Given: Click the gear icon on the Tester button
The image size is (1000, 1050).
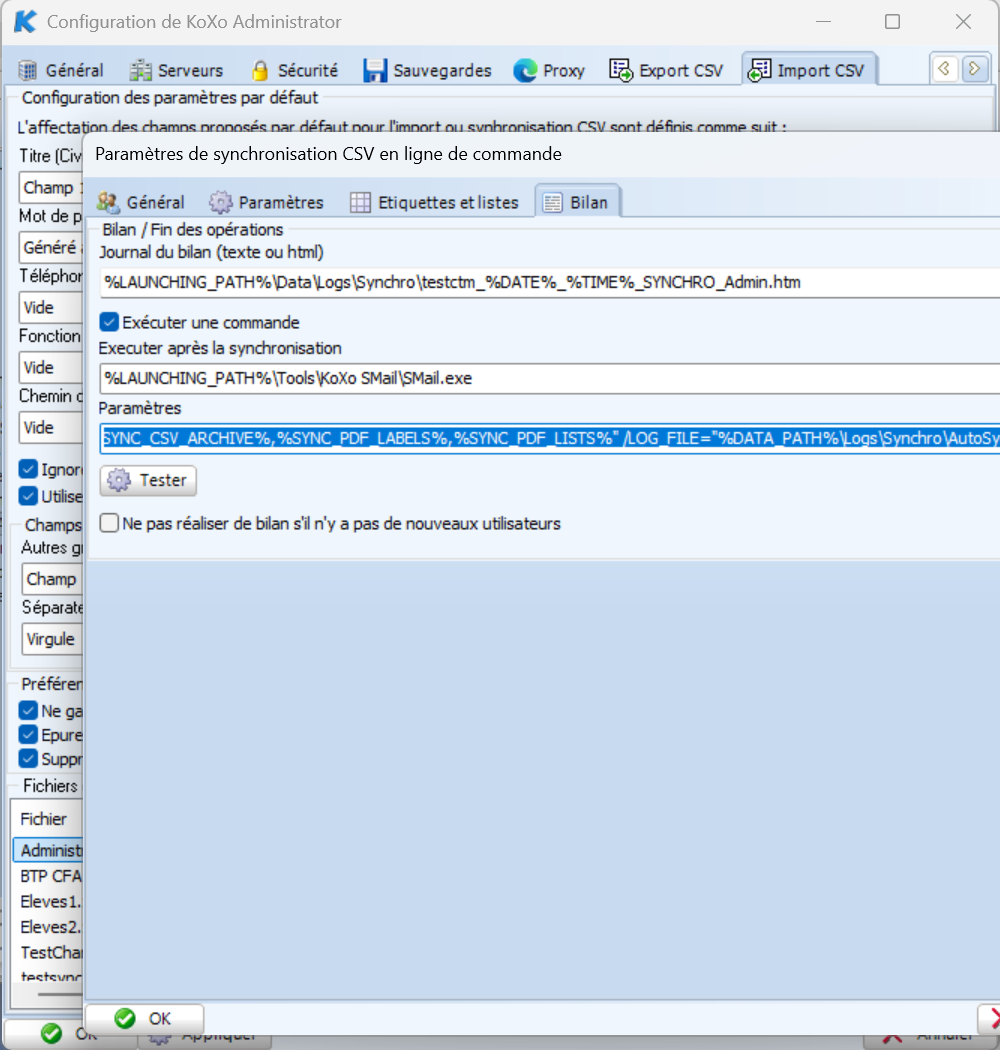Looking at the screenshot, I should [119, 480].
